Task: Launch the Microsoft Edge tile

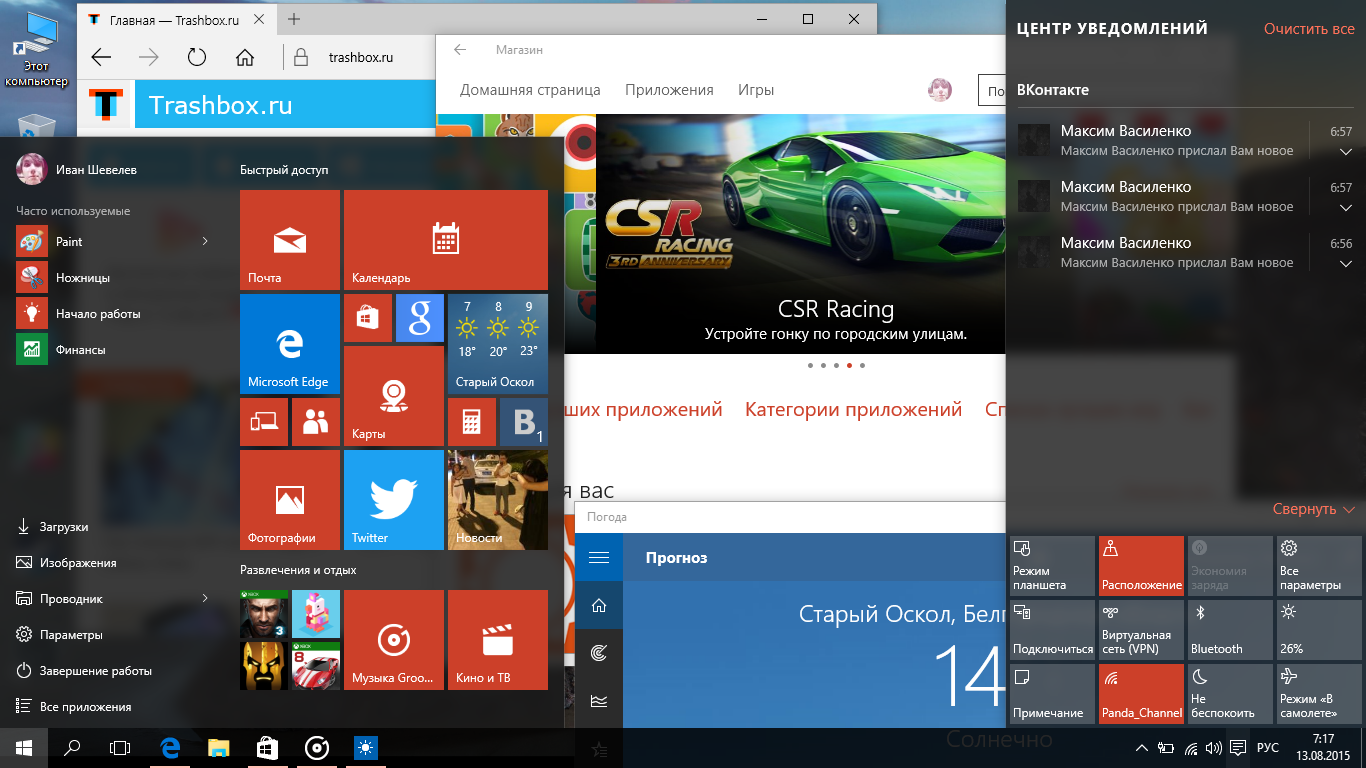Action: click(x=290, y=344)
